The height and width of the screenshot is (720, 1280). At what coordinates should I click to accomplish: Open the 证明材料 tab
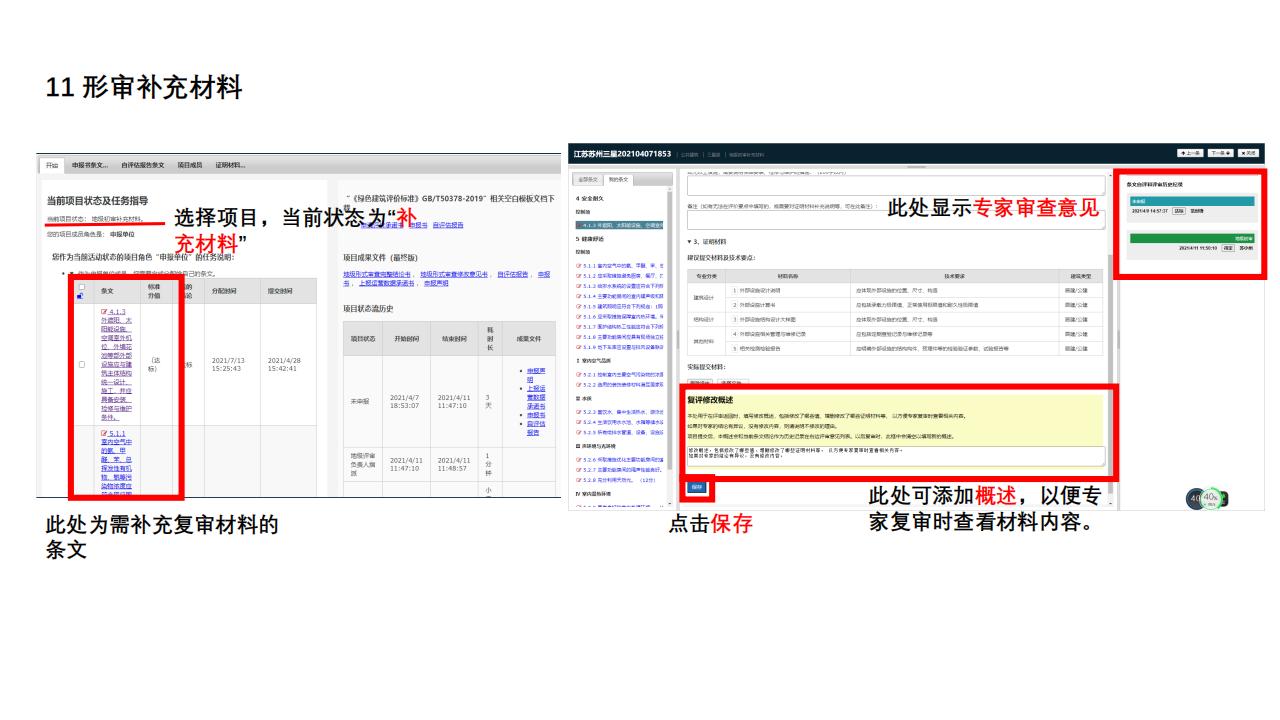click(x=230, y=165)
